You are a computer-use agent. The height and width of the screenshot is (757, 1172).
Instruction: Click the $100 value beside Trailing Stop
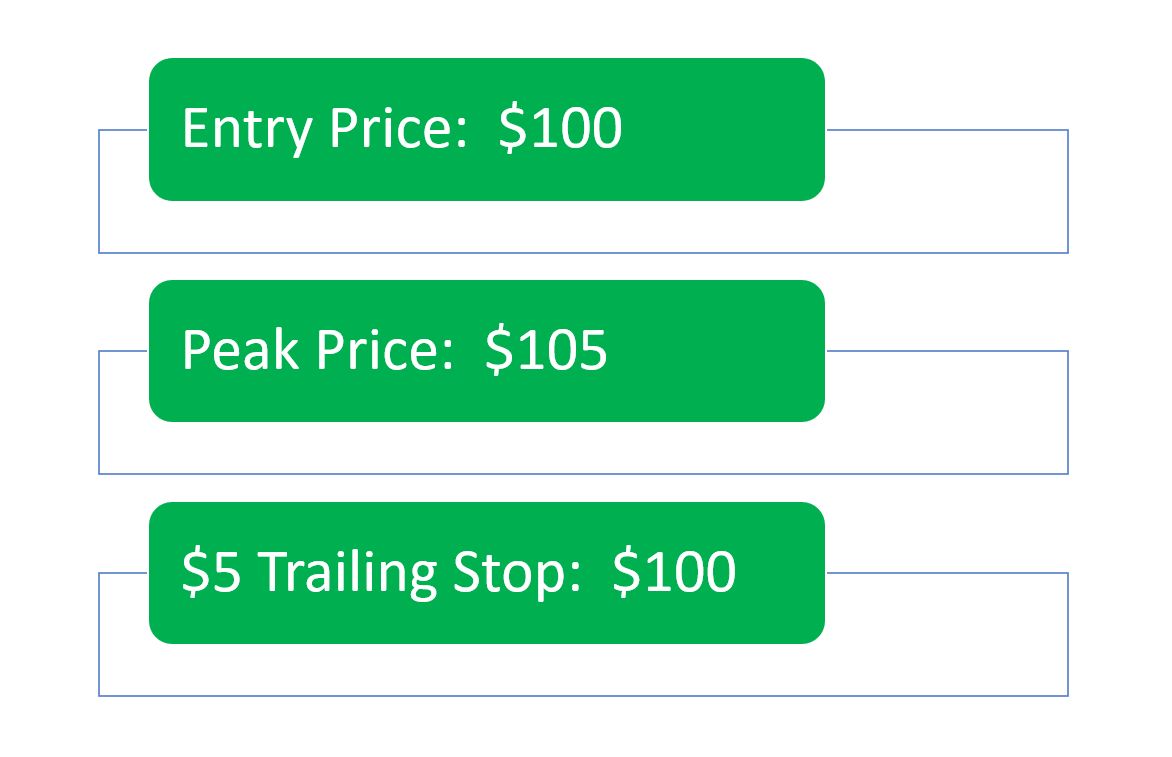[x=674, y=572]
